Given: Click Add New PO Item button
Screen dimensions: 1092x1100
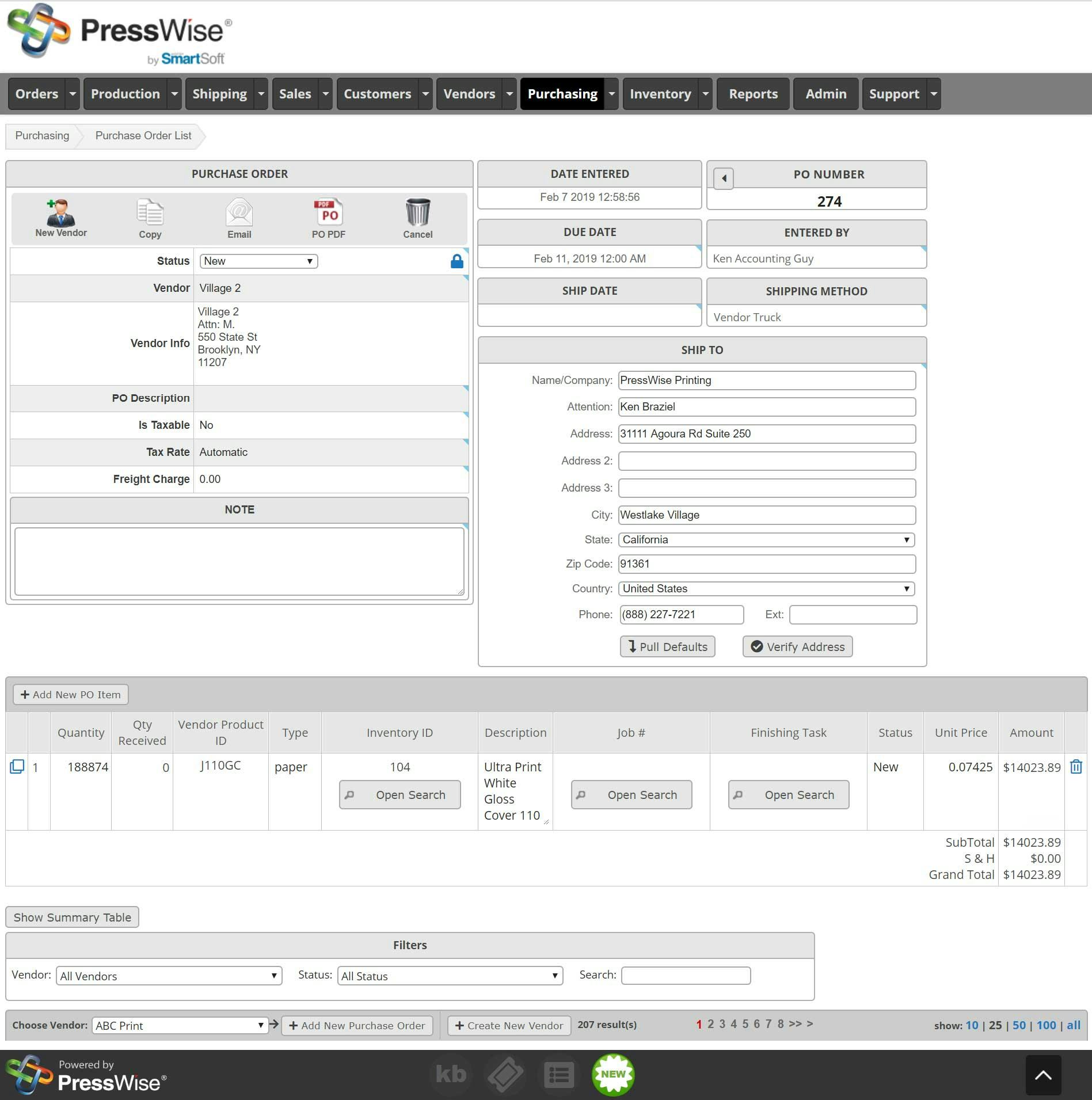Looking at the screenshot, I should 71,694.
